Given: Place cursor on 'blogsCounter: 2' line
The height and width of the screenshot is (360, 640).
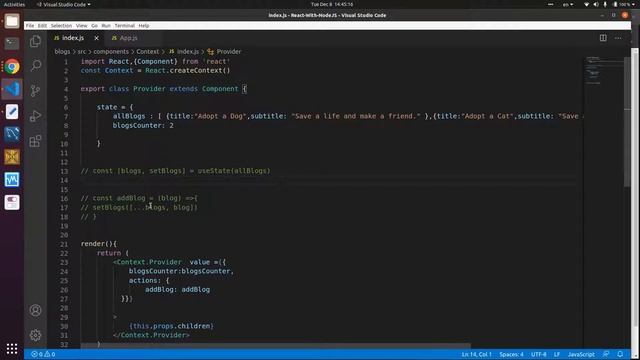Looking at the screenshot, I should (x=143, y=125).
